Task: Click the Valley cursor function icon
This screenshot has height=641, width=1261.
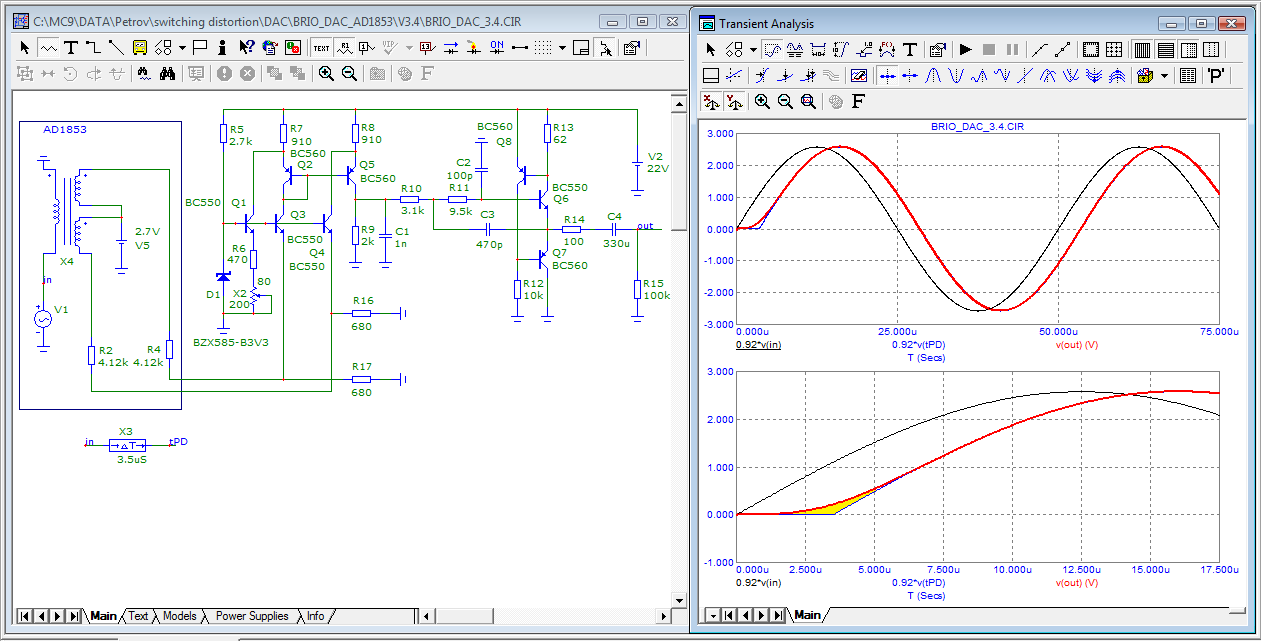Action: click(x=956, y=75)
